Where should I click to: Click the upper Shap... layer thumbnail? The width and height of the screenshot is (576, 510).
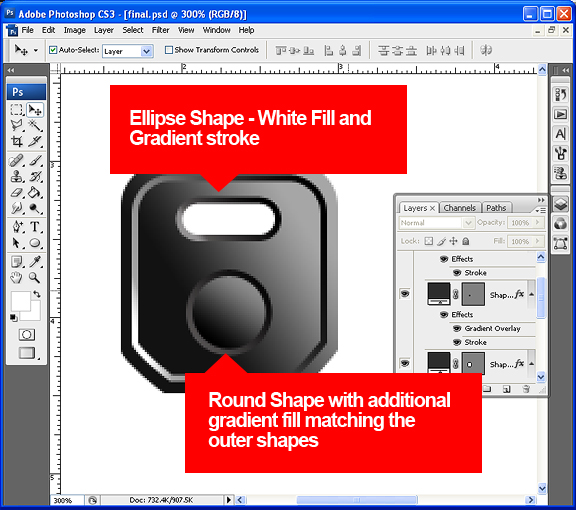439,294
